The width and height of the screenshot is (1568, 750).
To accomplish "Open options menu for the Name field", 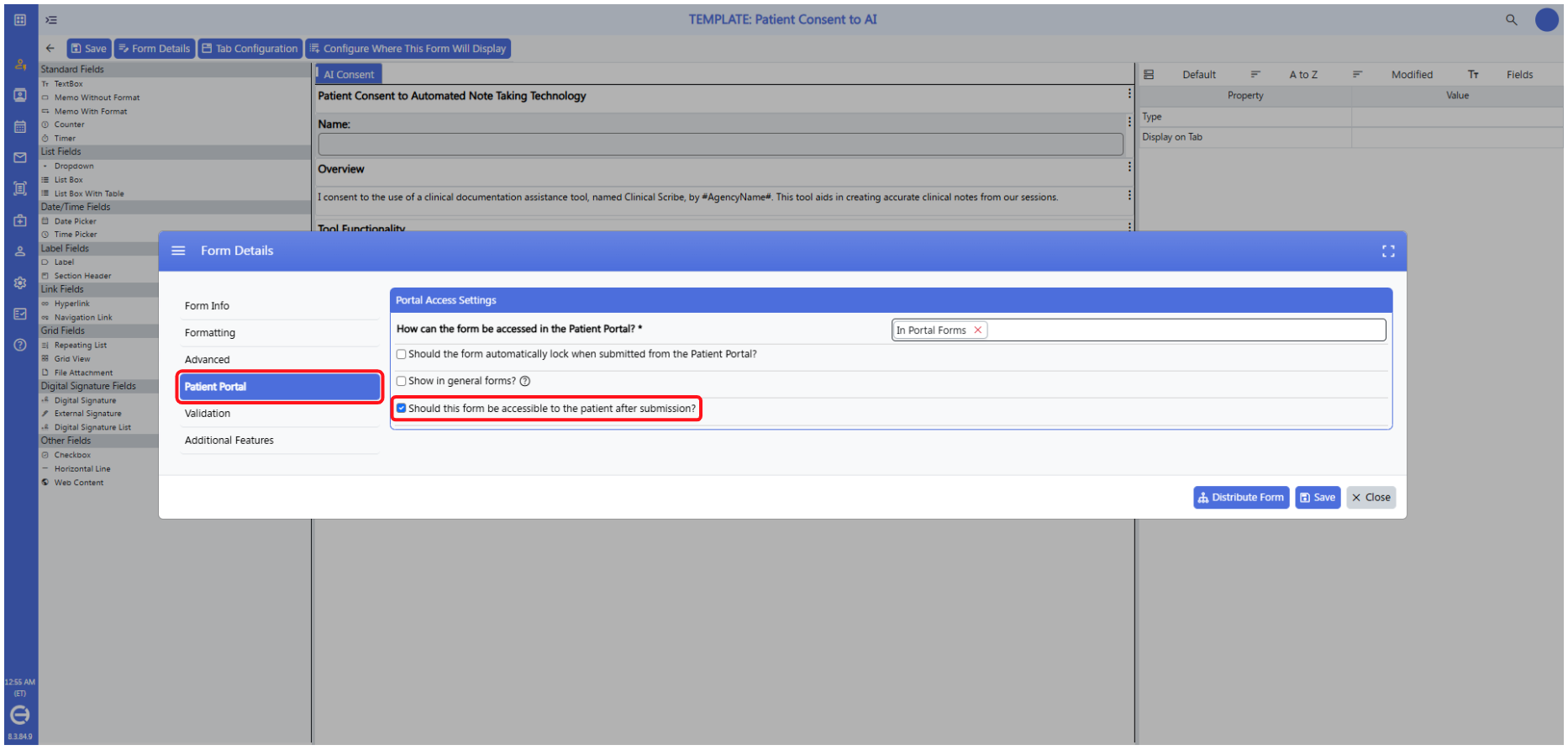I will (x=1129, y=123).
